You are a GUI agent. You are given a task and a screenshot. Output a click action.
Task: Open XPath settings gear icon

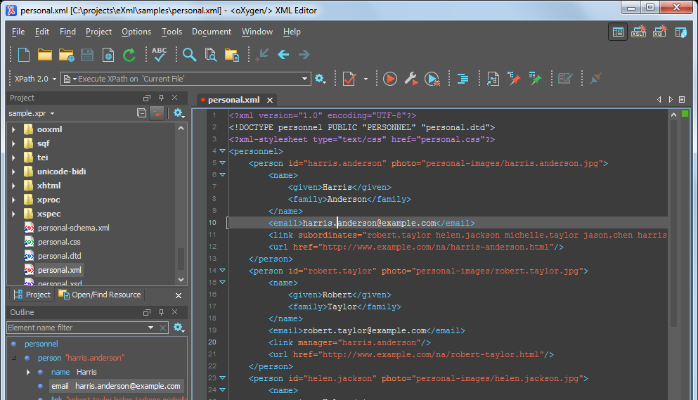point(320,79)
